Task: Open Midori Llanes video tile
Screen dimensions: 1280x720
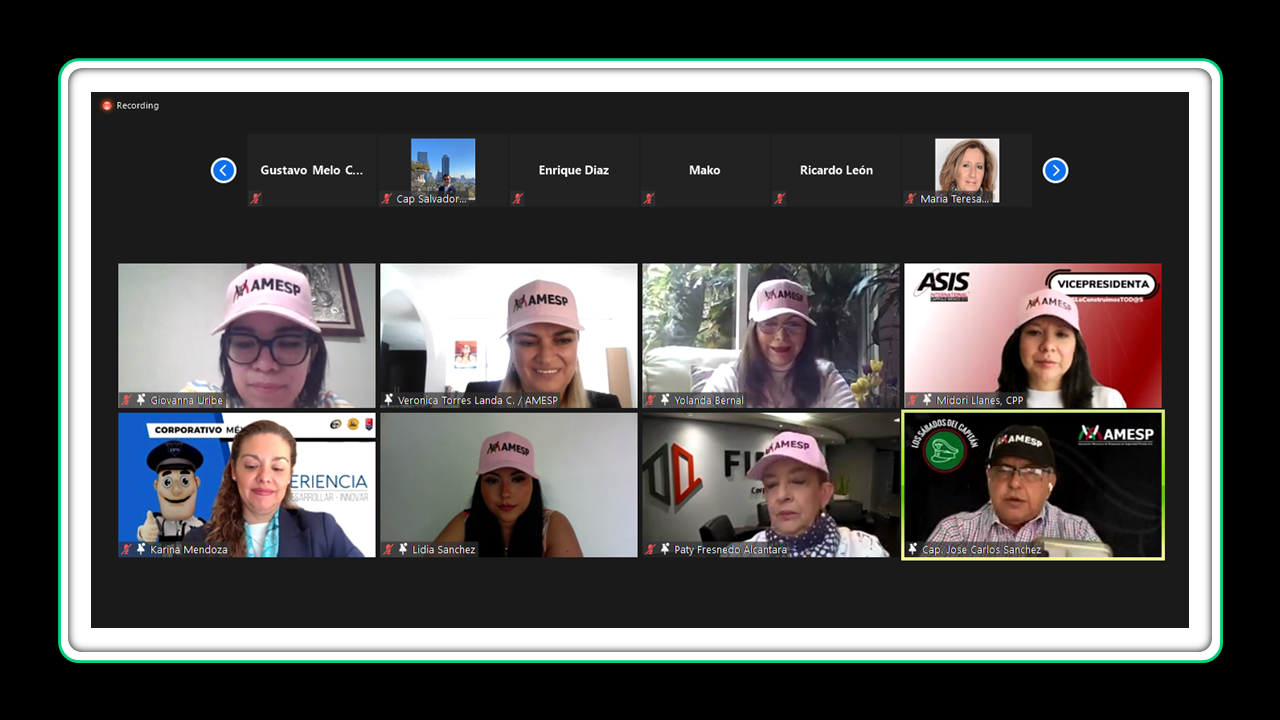Action: coord(1033,335)
